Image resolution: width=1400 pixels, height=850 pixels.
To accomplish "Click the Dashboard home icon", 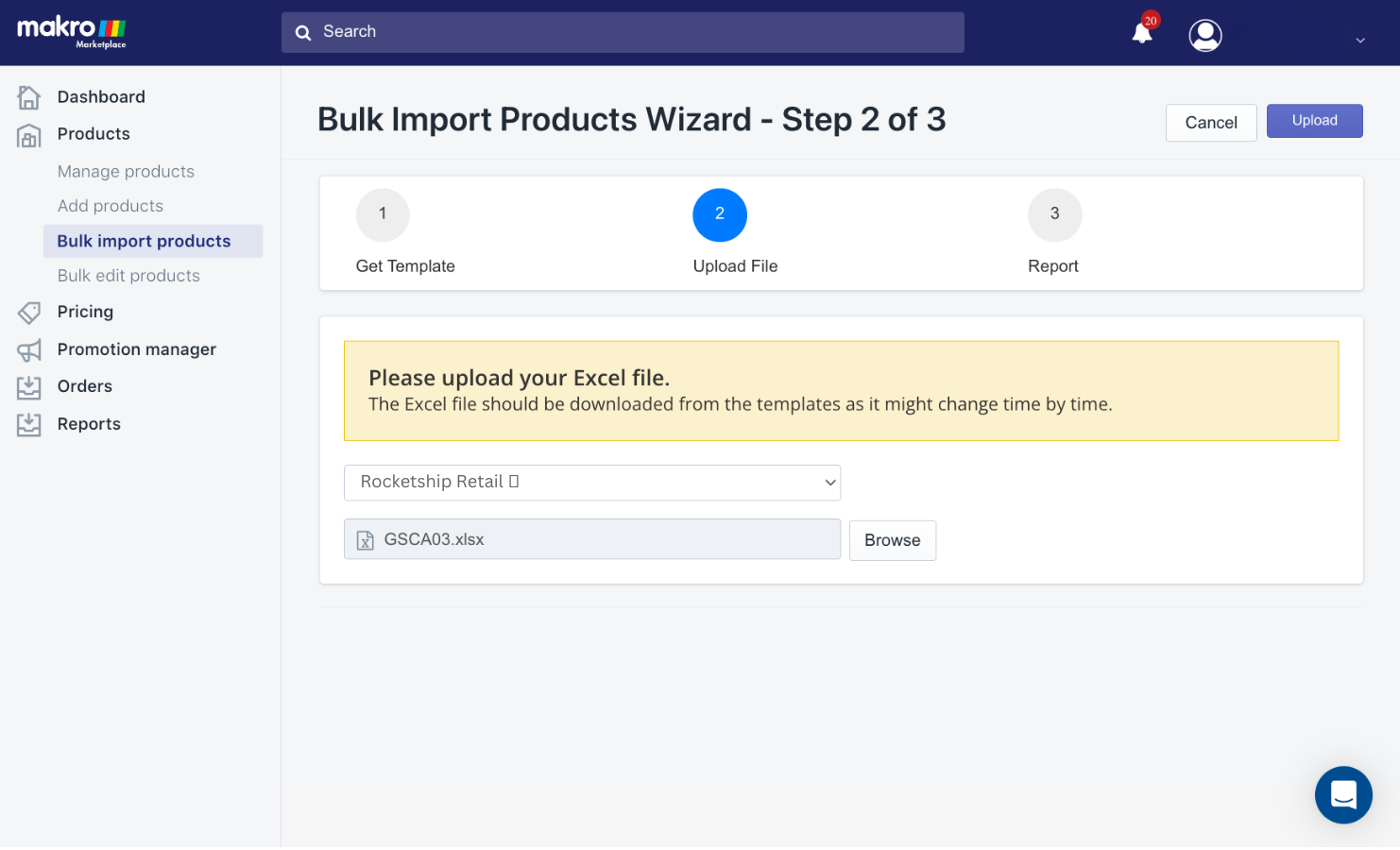I will coord(29,97).
